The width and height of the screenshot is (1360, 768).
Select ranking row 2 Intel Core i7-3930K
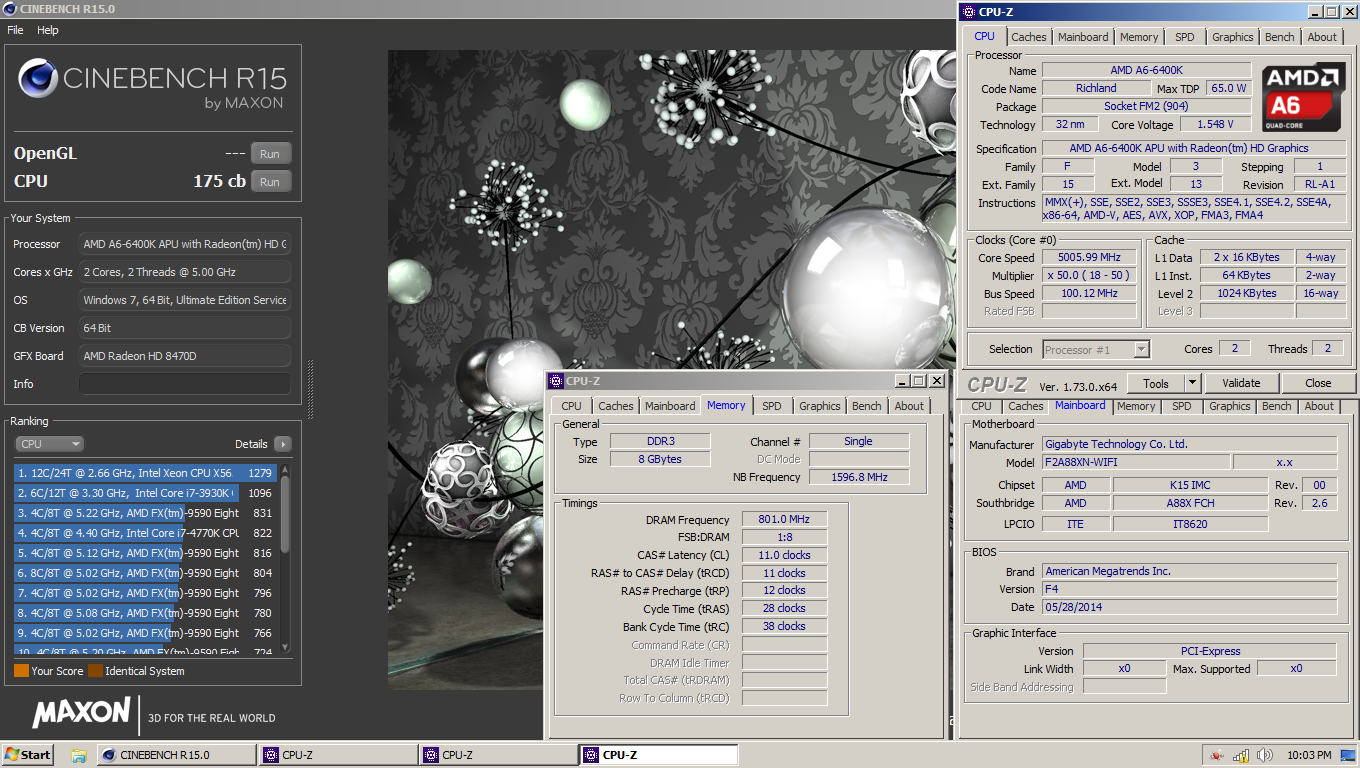(146, 493)
